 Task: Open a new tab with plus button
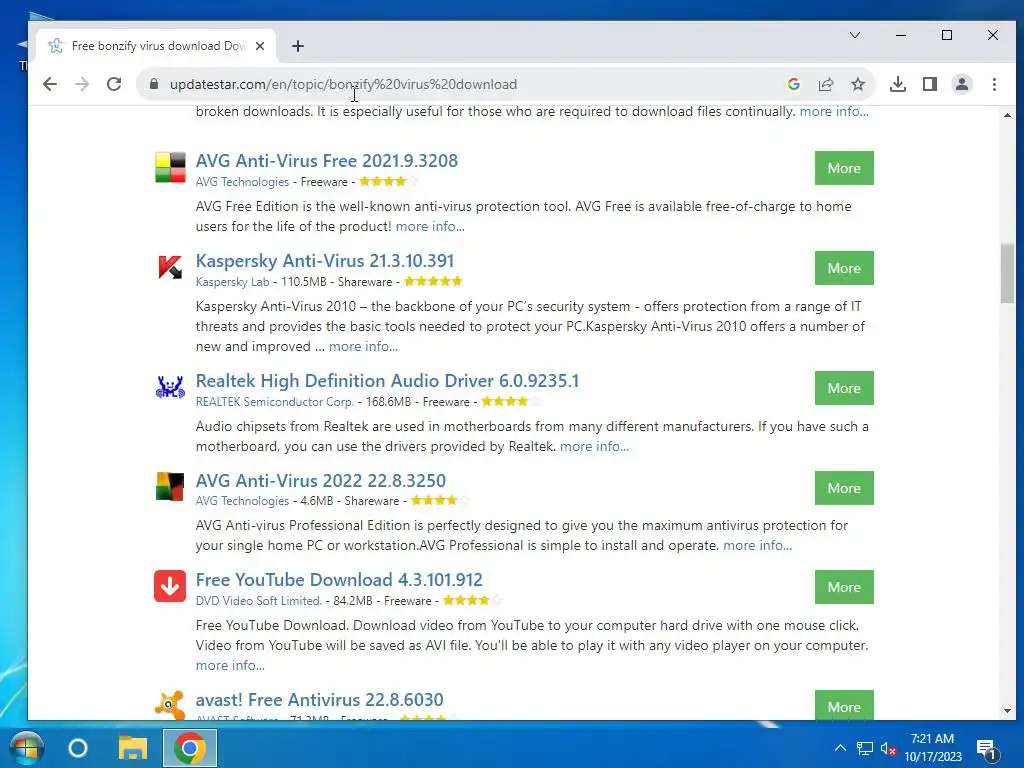point(298,46)
